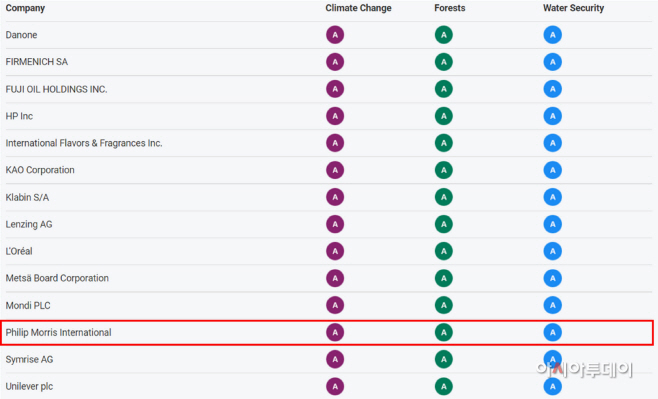Click Unilever plc Forests badge

click(444, 386)
